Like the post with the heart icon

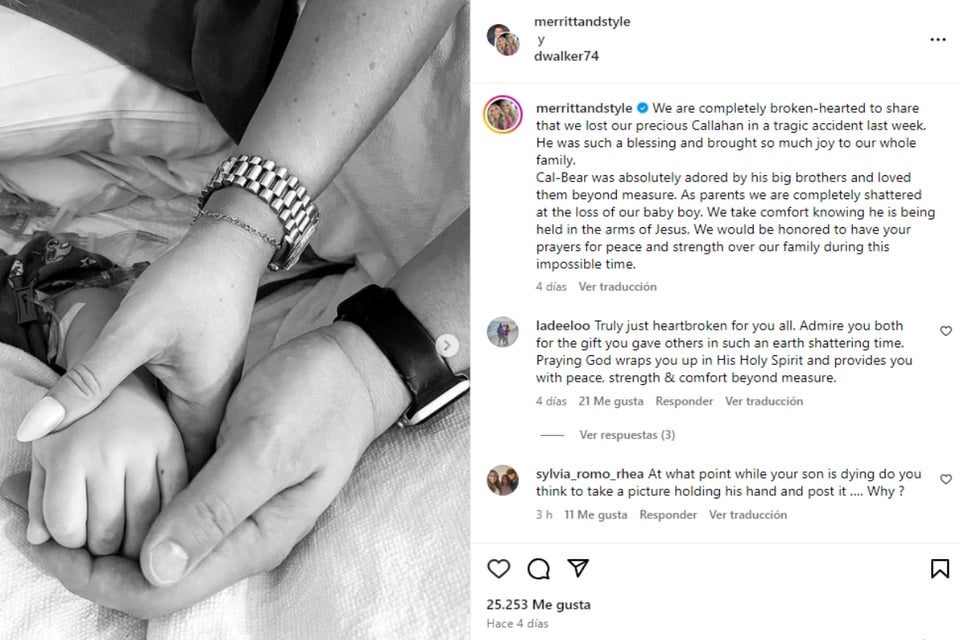tap(498, 568)
